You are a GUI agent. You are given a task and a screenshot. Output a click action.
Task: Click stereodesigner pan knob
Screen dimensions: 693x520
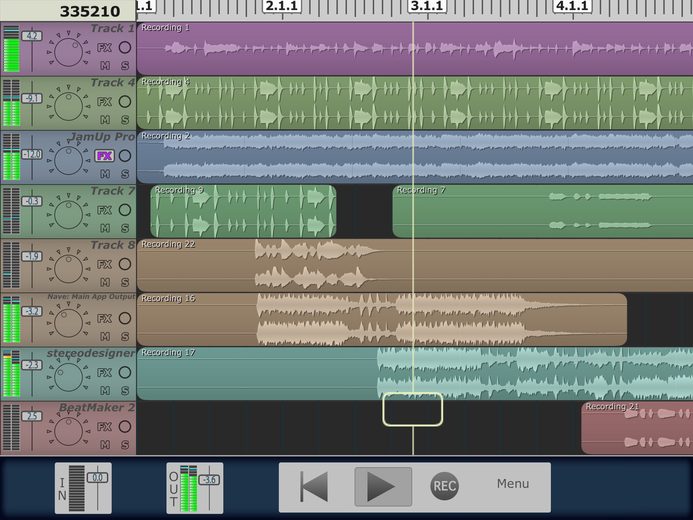pos(69,378)
